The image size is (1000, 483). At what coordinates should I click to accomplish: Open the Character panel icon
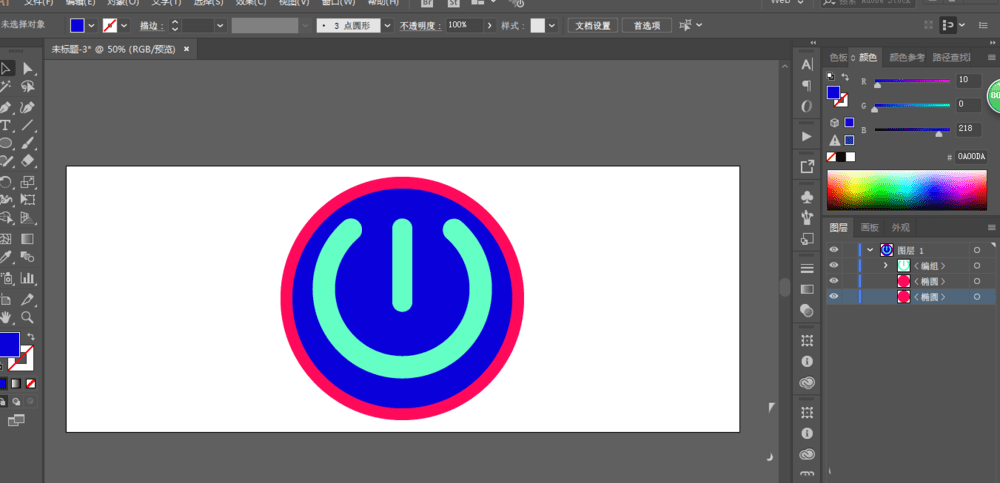807,64
